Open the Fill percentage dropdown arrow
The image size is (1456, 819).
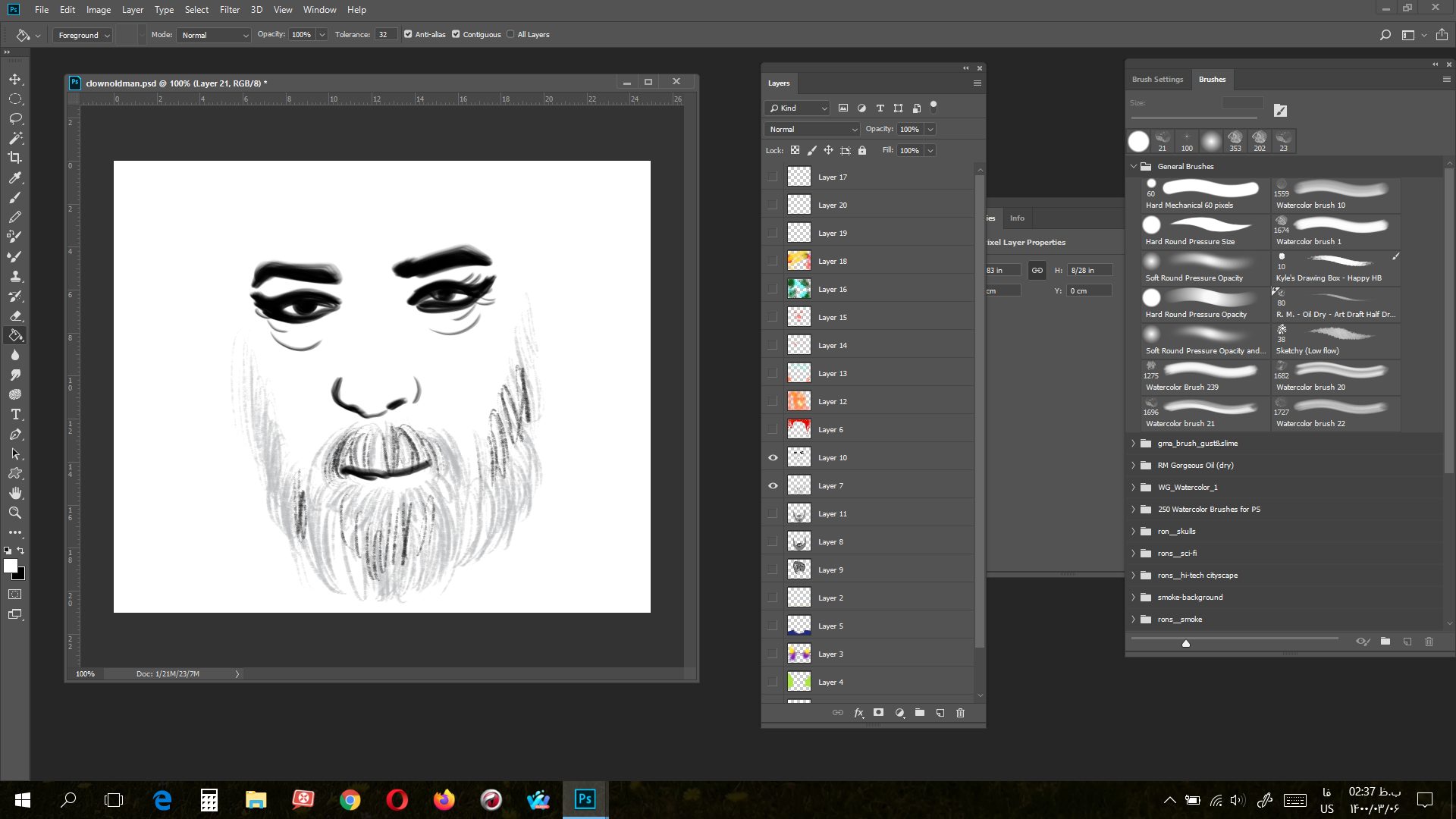tap(930, 150)
